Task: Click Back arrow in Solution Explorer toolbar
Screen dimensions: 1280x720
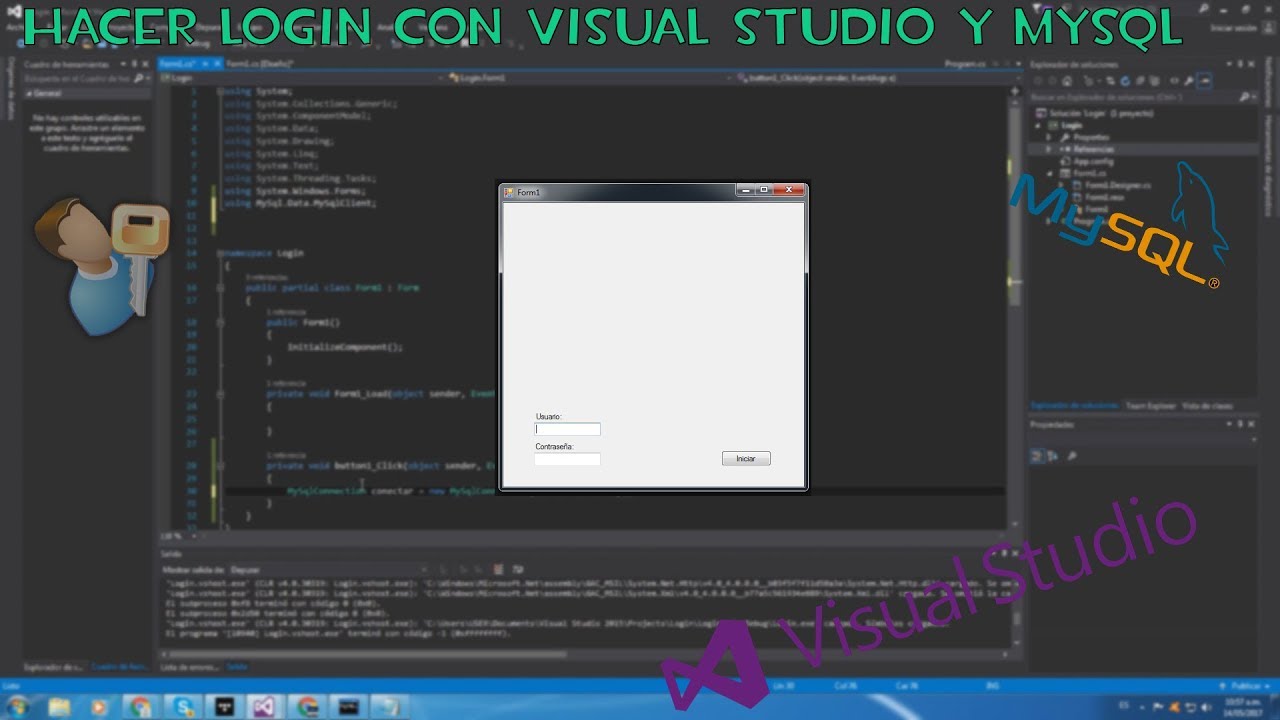Action: 1038,81
